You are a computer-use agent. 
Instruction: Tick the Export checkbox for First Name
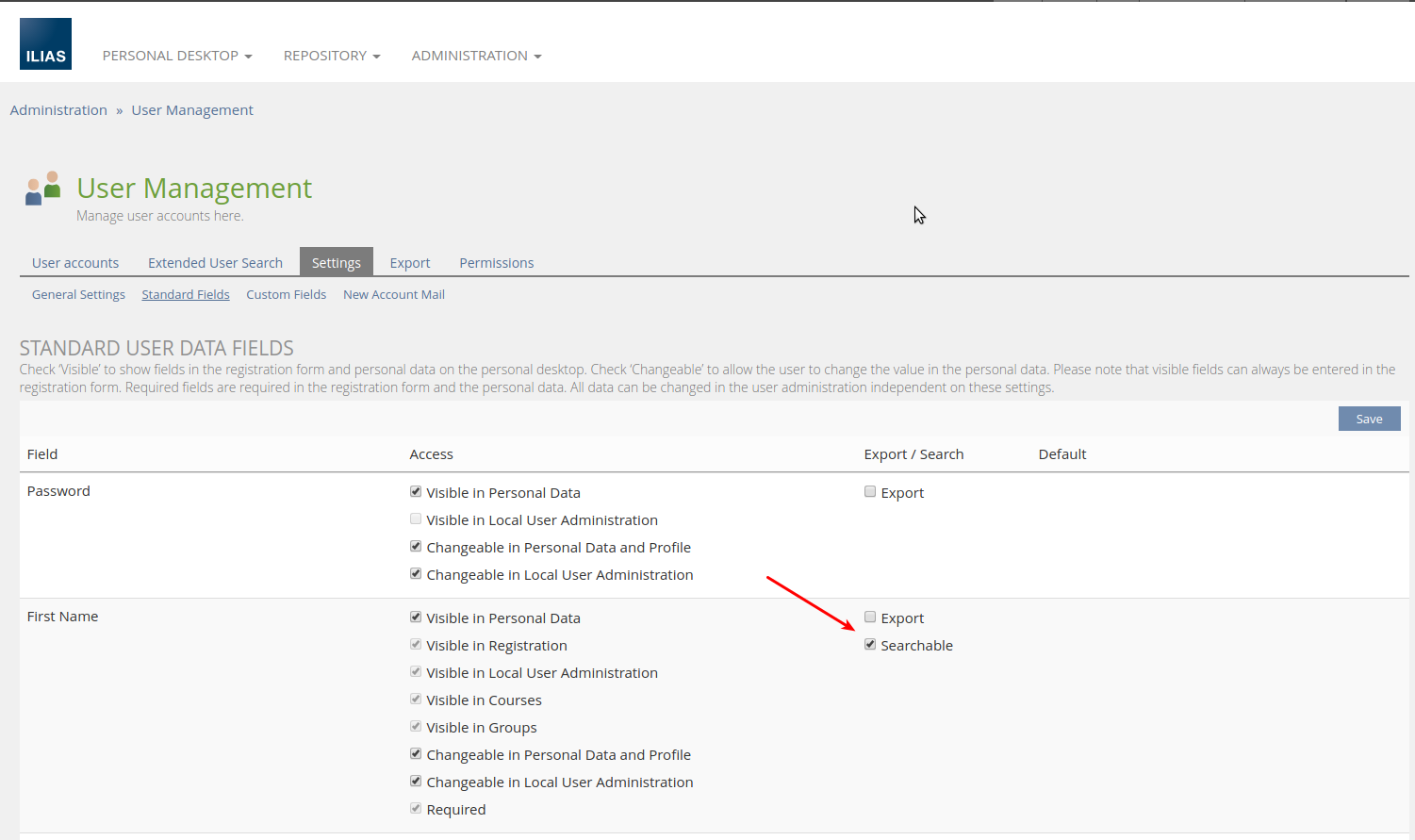(870, 618)
